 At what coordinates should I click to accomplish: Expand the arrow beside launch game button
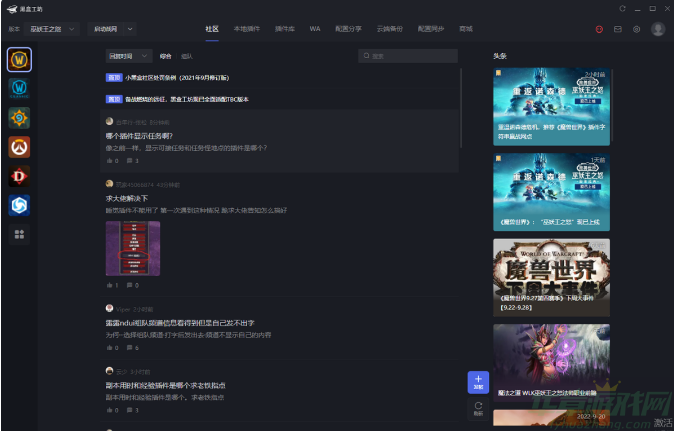130,29
